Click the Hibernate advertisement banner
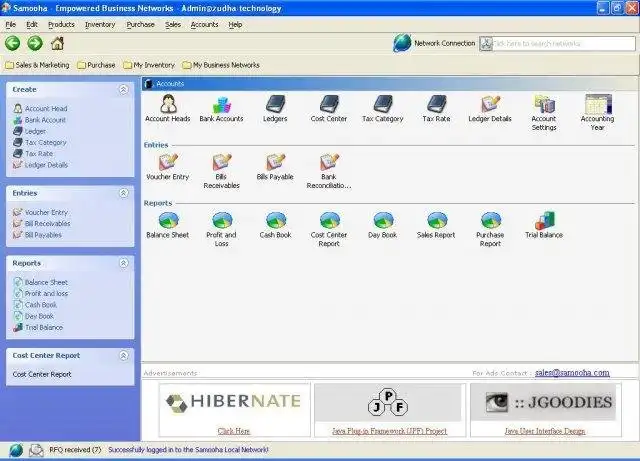Screen dimensions: 640x461 (234, 401)
